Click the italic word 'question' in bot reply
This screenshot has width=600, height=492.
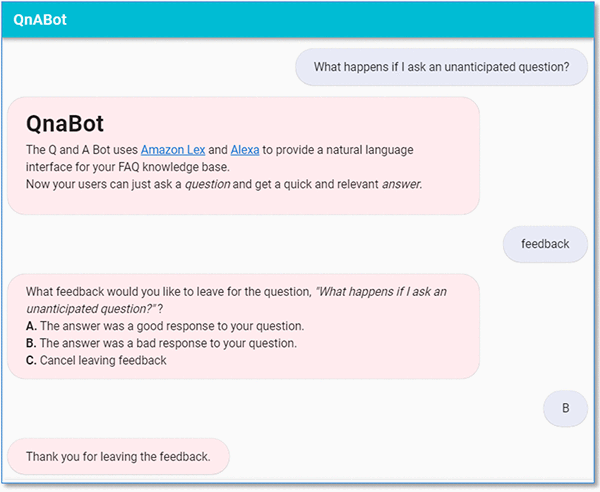[207, 184]
